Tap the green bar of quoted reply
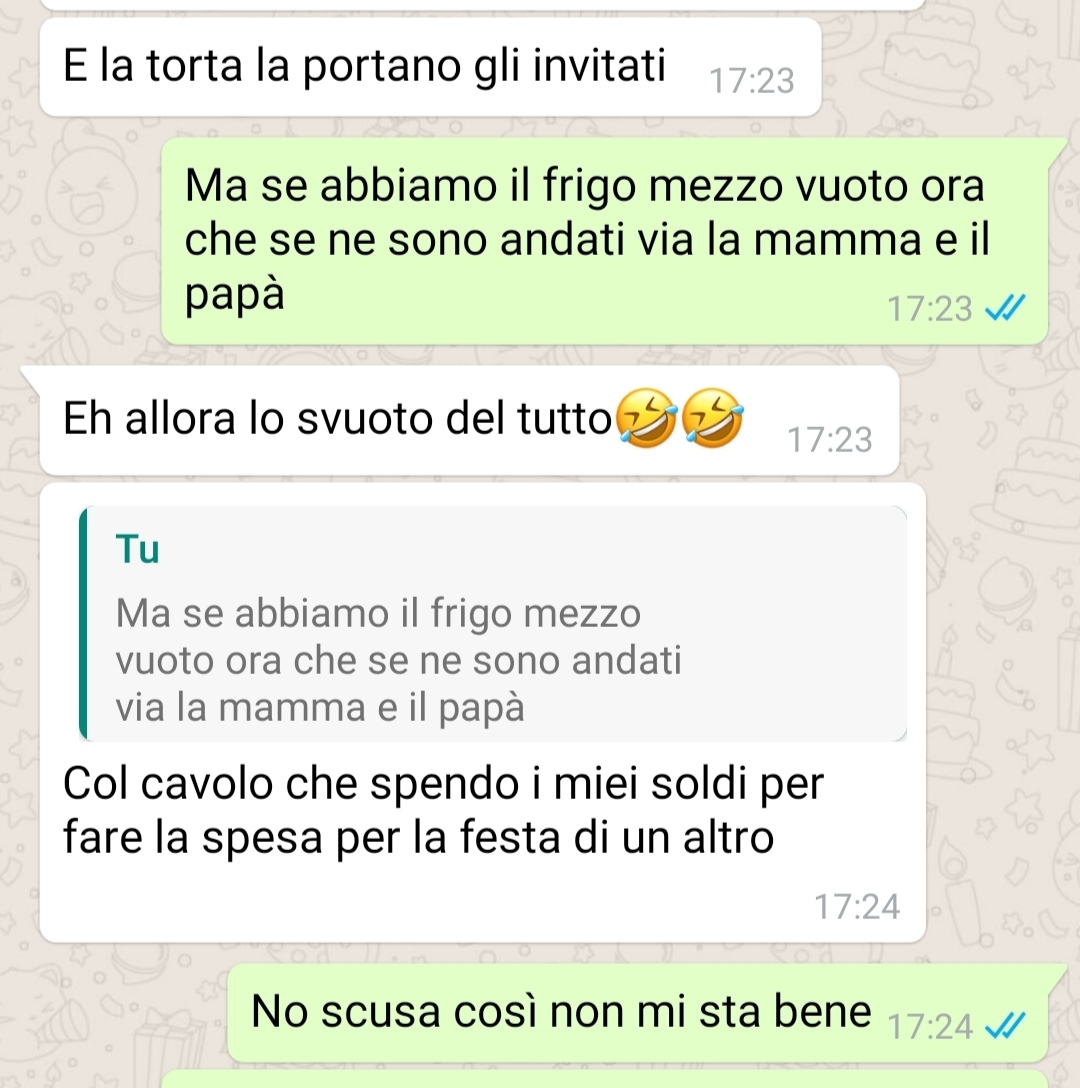This screenshot has height=1088, width=1080. click(83, 624)
